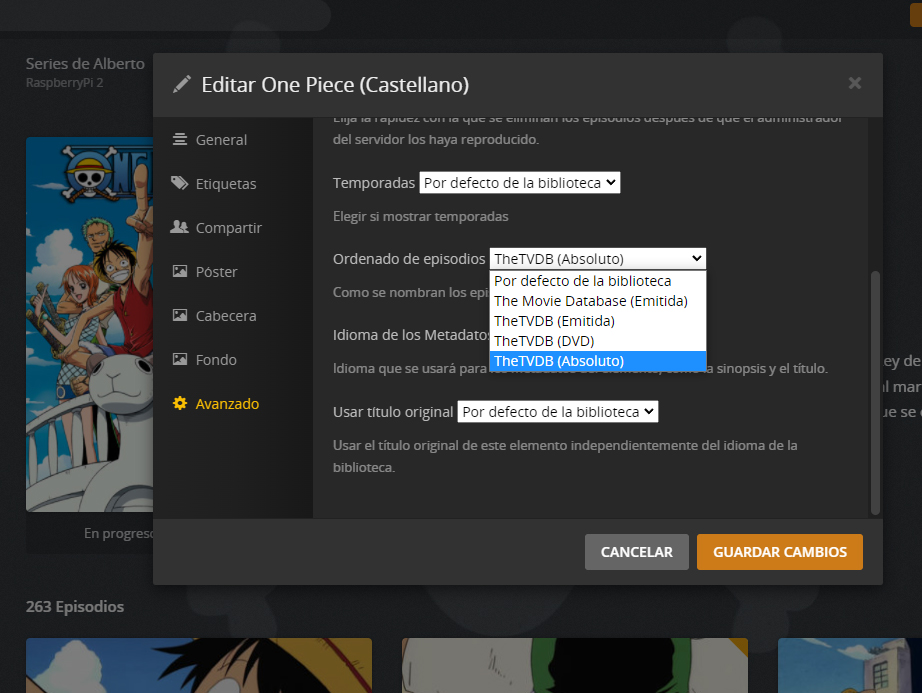Close the Editar One Piece dialog
The width and height of the screenshot is (922, 693).
(854, 83)
